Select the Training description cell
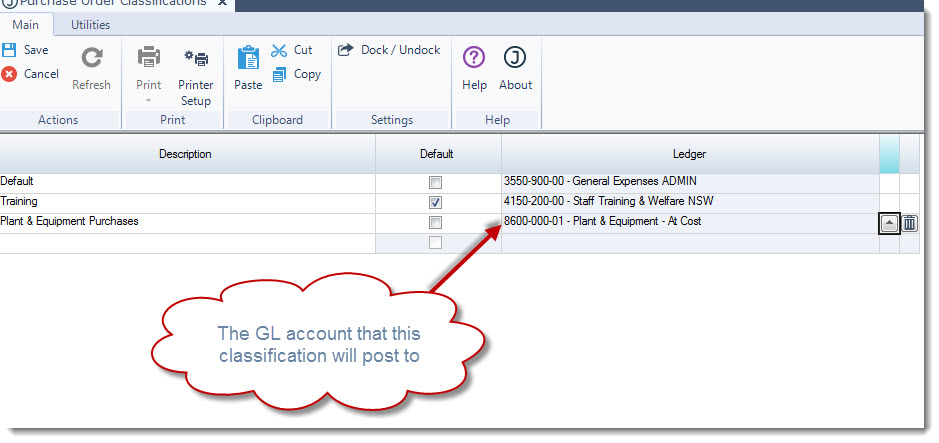The width and height of the screenshot is (939, 443). pos(187,203)
